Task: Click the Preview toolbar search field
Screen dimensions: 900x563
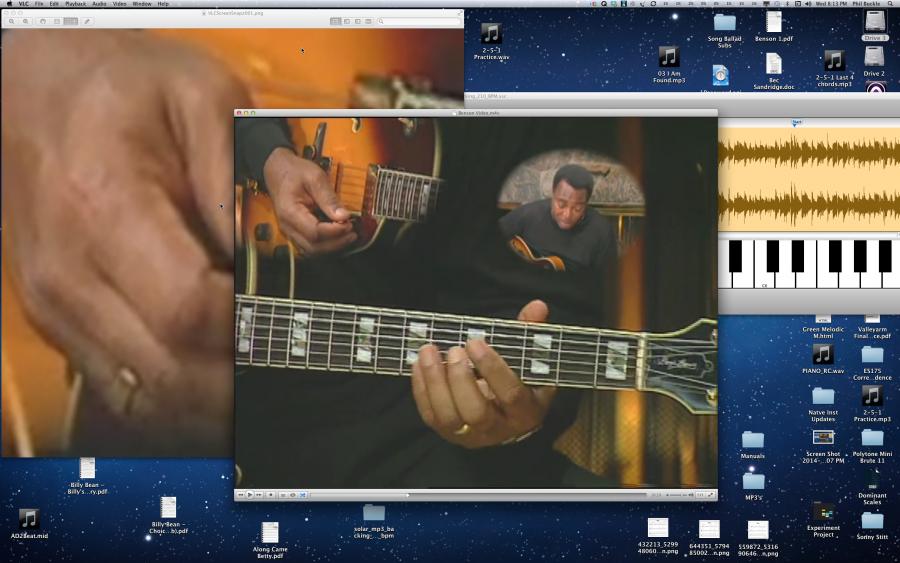Action: coord(418,21)
